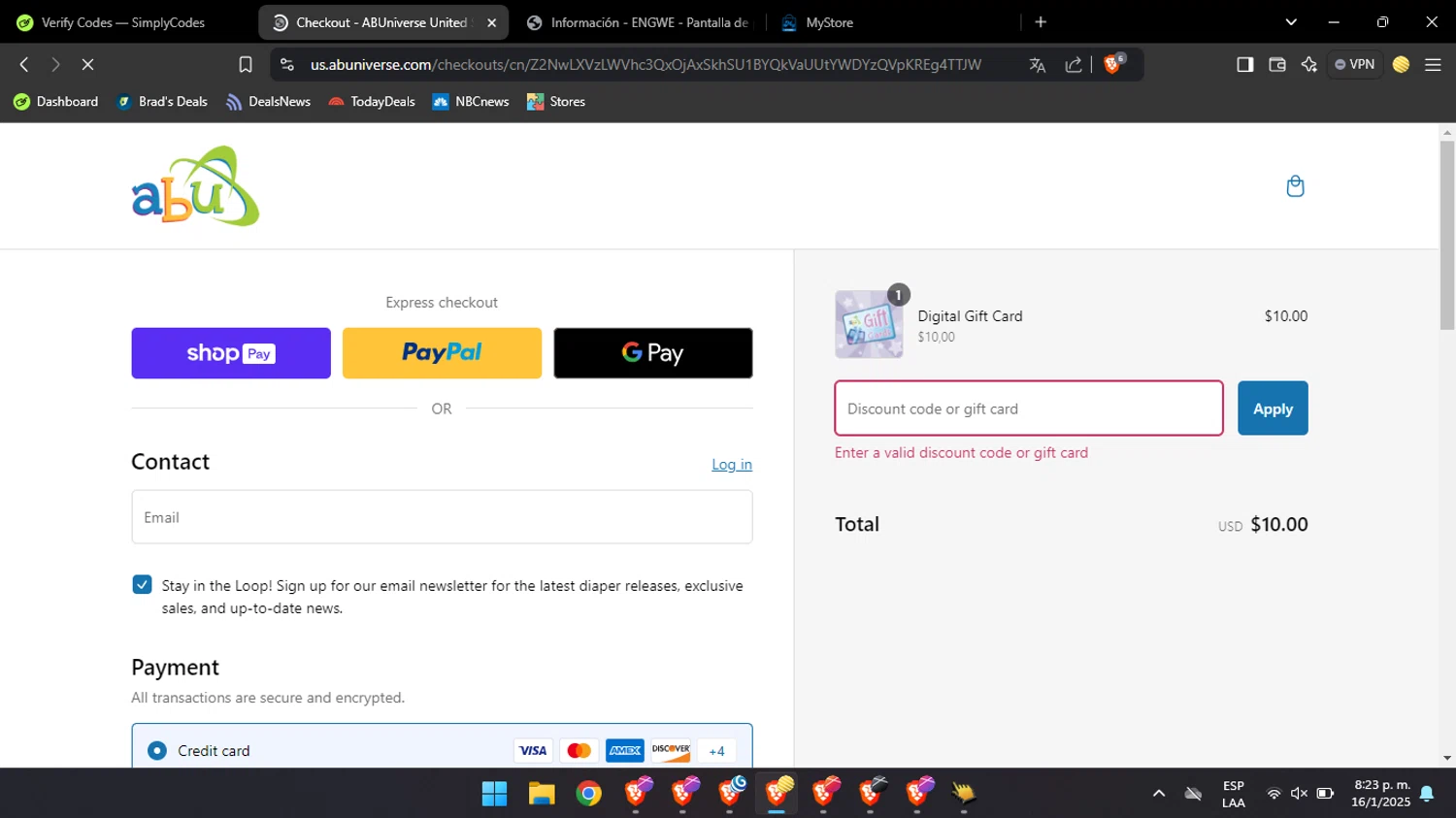Open the notifications bell icon
The image size is (1456, 818).
pos(1427,794)
